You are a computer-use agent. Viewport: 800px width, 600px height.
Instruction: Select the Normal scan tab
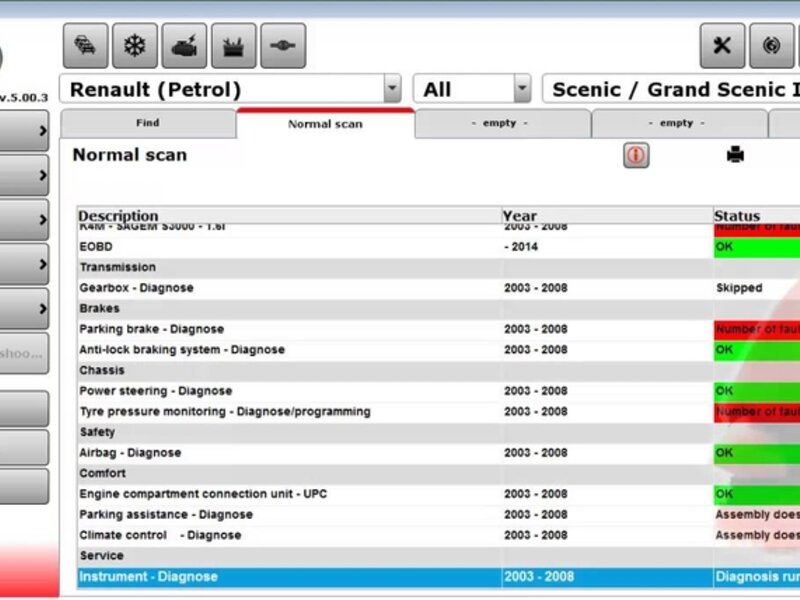(325, 124)
